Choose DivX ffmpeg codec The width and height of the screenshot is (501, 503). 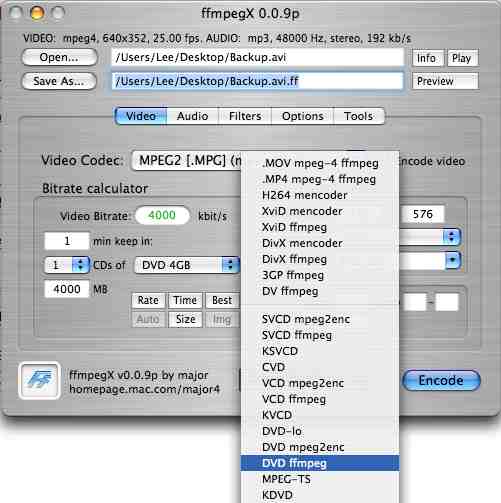(320, 259)
